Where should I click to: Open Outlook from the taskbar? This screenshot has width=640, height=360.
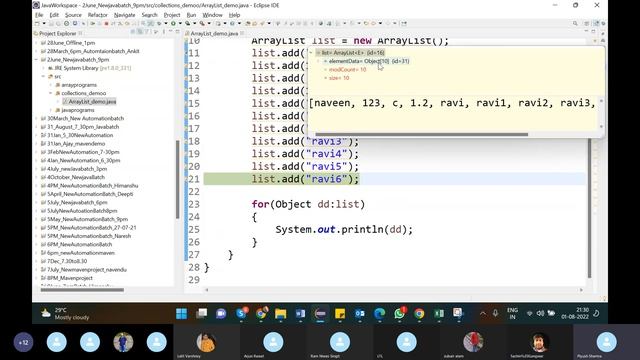[x=360, y=313]
